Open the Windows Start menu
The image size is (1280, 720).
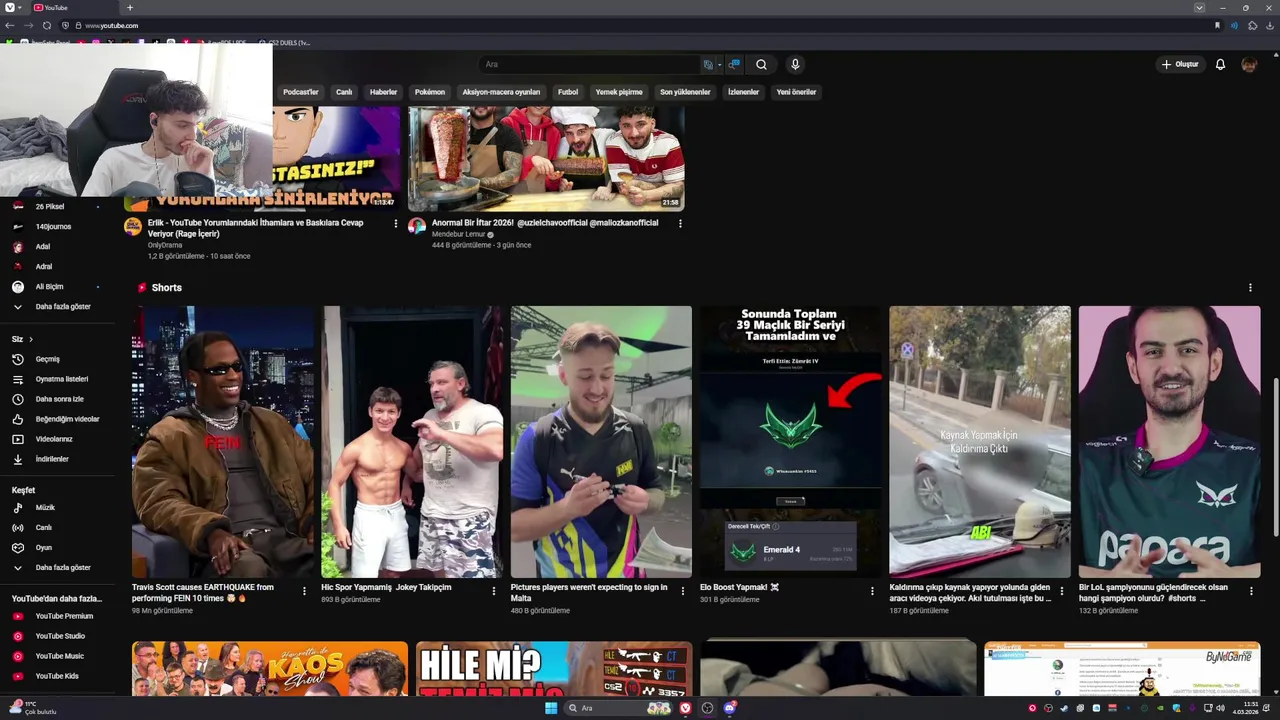[x=551, y=708]
